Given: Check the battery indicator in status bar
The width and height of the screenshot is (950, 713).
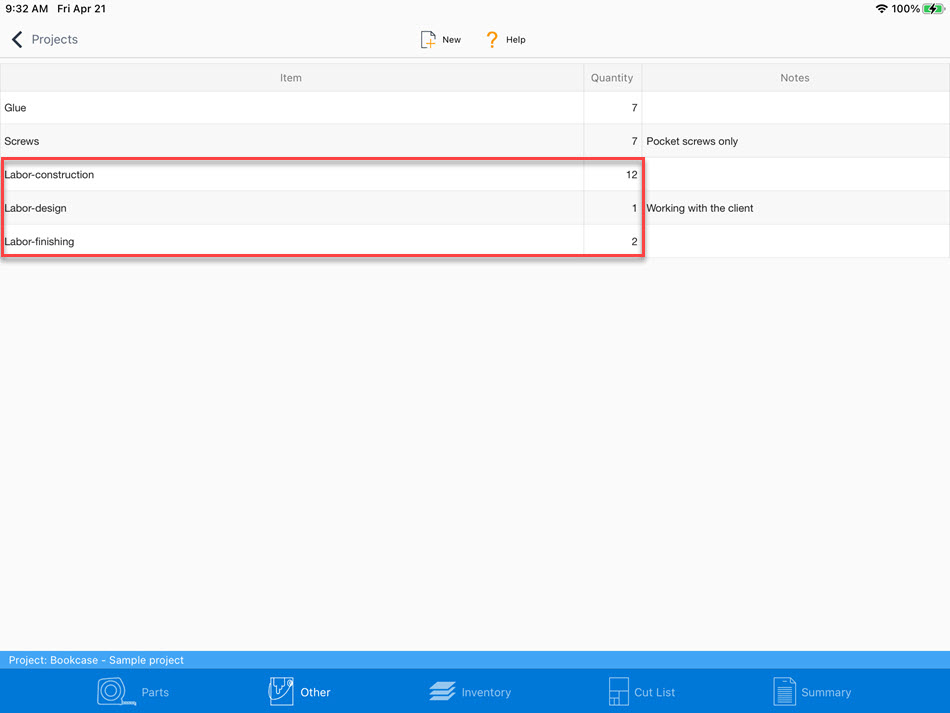Looking at the screenshot, I should [x=932, y=9].
